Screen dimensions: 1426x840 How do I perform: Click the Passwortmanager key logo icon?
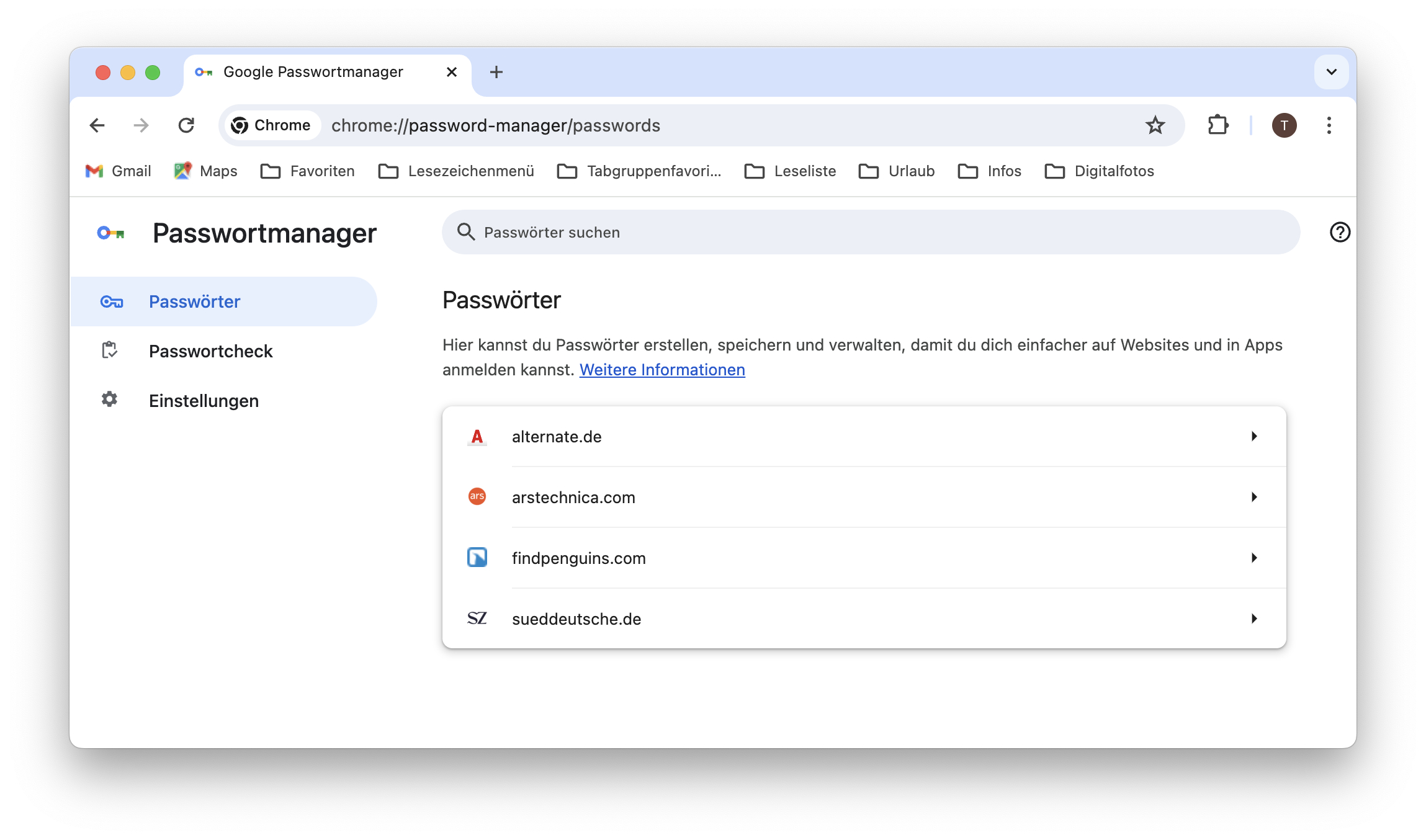(112, 233)
